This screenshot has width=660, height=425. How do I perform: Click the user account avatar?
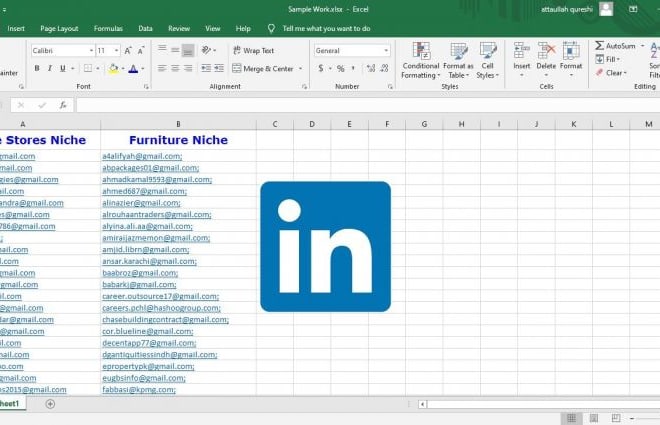(606, 9)
